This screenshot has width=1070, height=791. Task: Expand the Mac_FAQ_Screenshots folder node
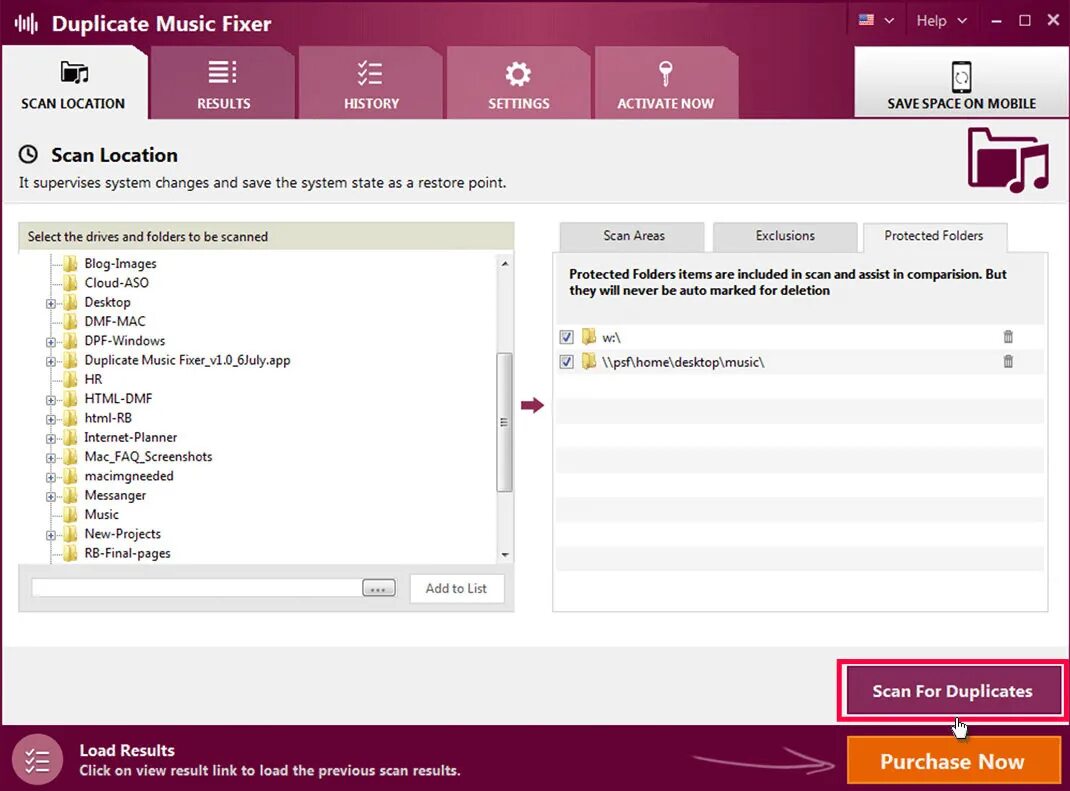[x=51, y=458]
